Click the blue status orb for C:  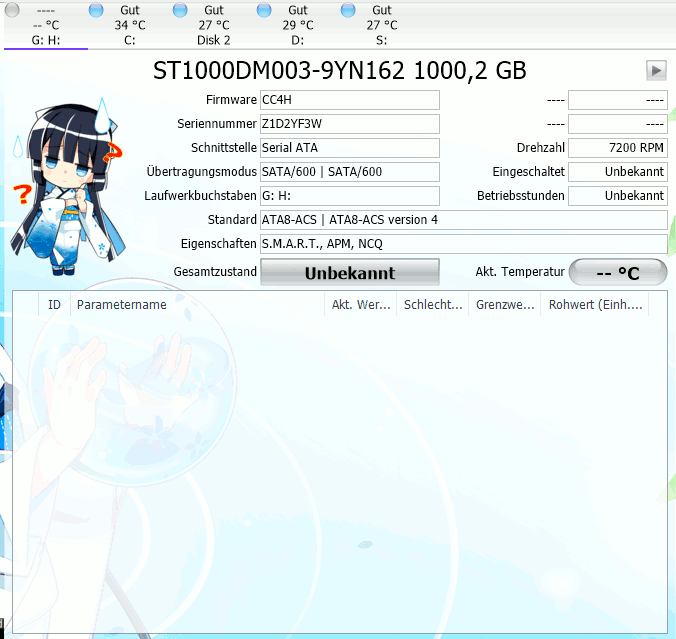[96, 9]
